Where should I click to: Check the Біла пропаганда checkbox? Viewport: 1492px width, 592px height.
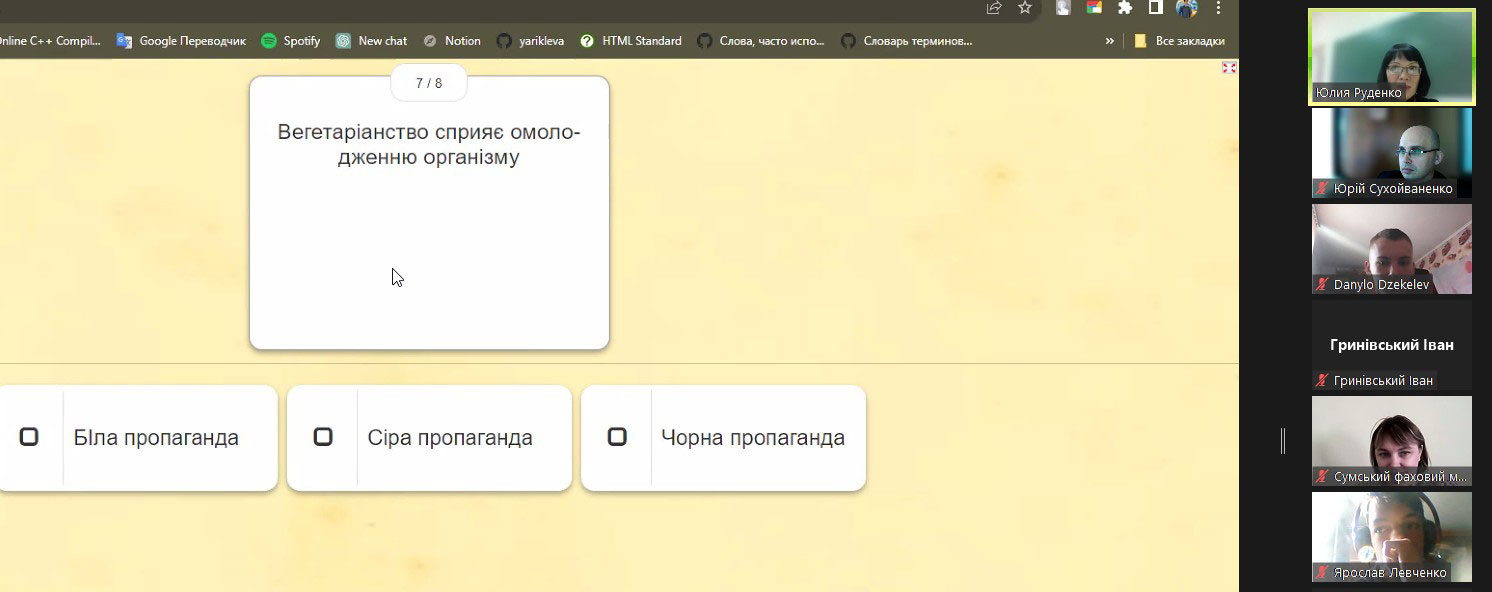click(29, 437)
